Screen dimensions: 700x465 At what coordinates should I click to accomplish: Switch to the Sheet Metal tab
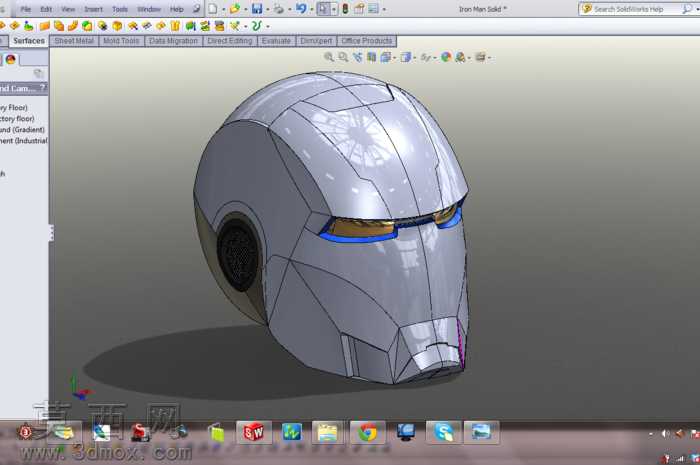point(74,41)
